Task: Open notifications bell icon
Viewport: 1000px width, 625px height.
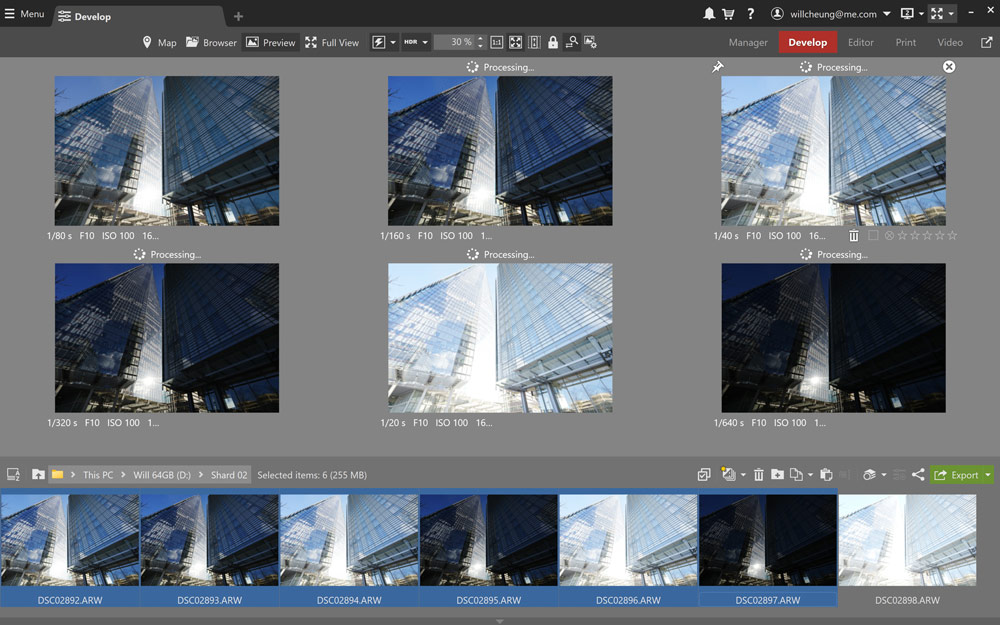Action: 709,13
